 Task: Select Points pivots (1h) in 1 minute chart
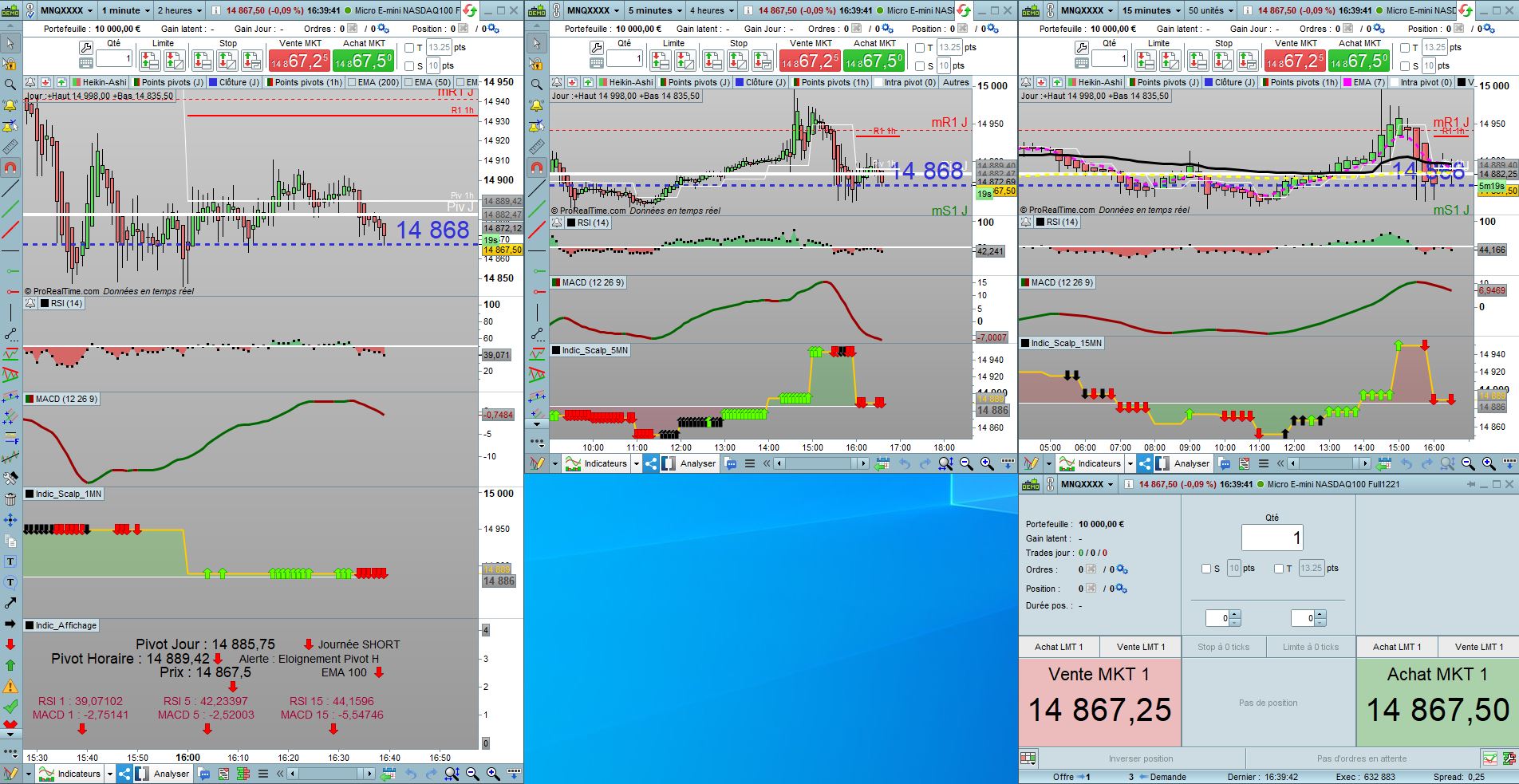point(304,82)
